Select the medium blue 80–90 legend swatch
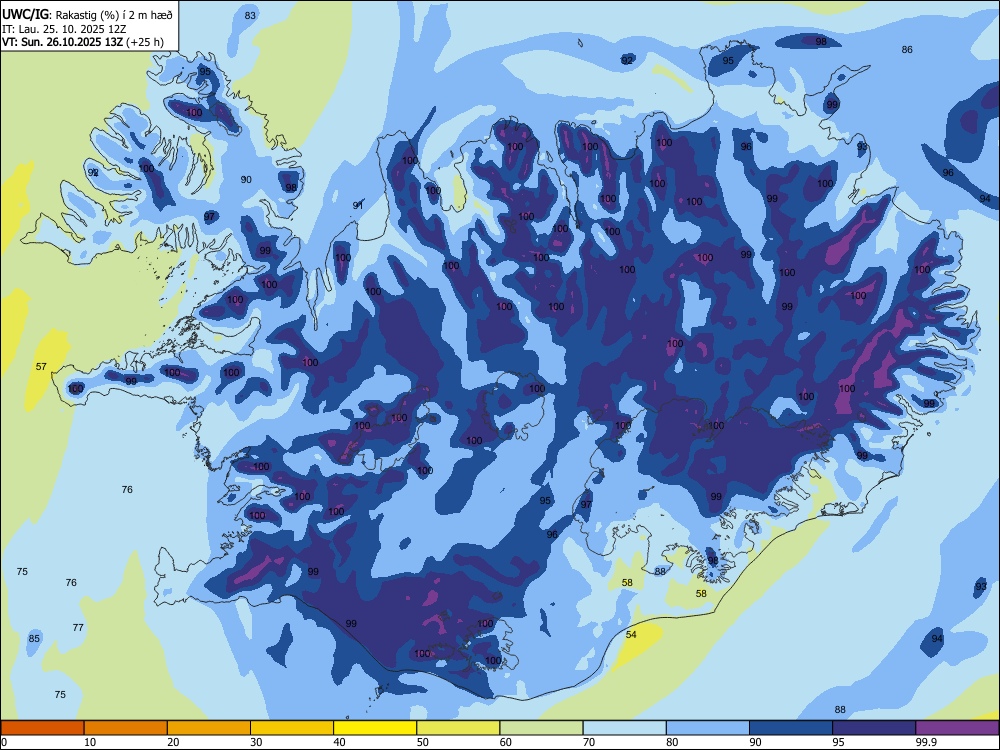 [708, 728]
